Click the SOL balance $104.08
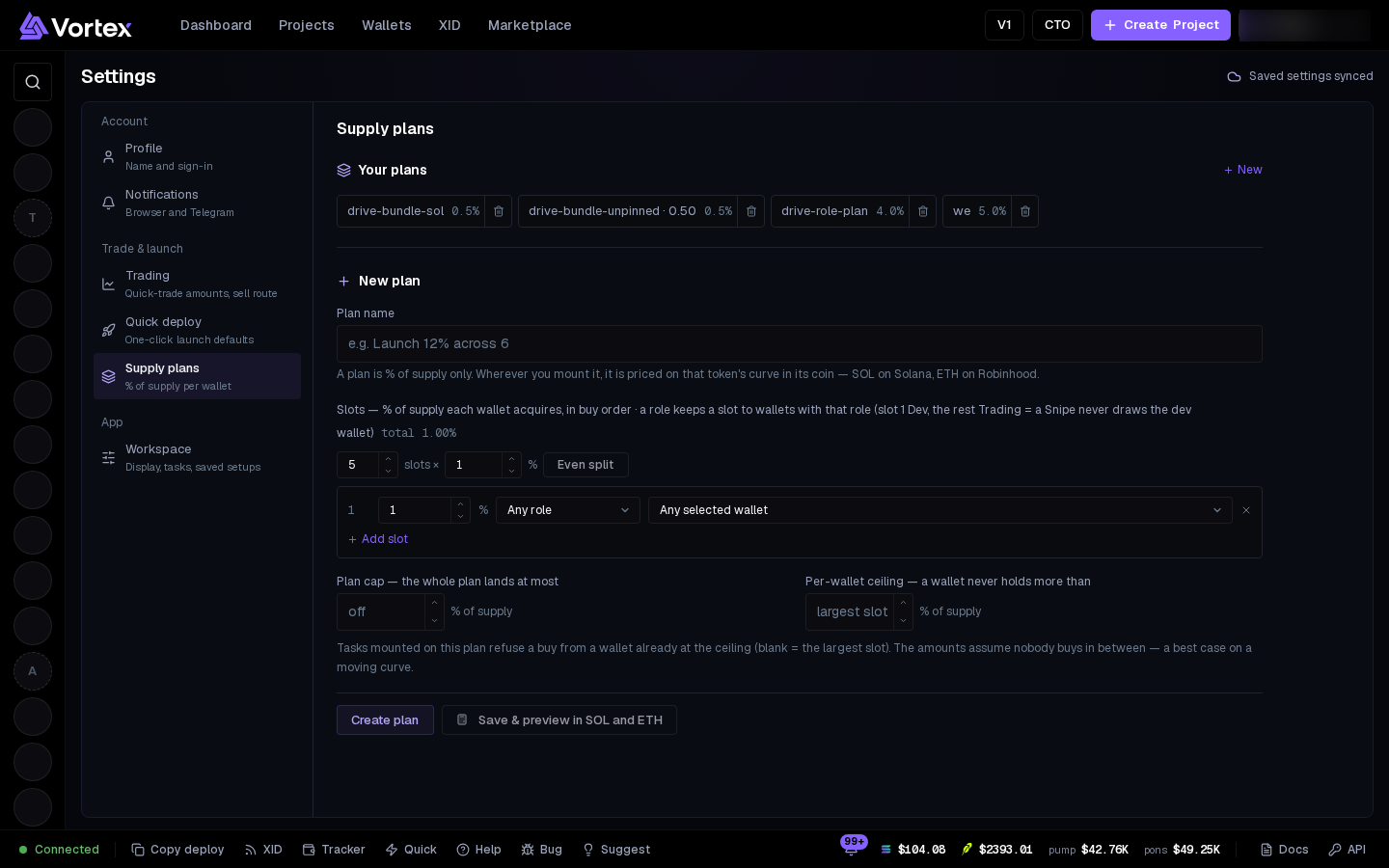 (x=912, y=850)
